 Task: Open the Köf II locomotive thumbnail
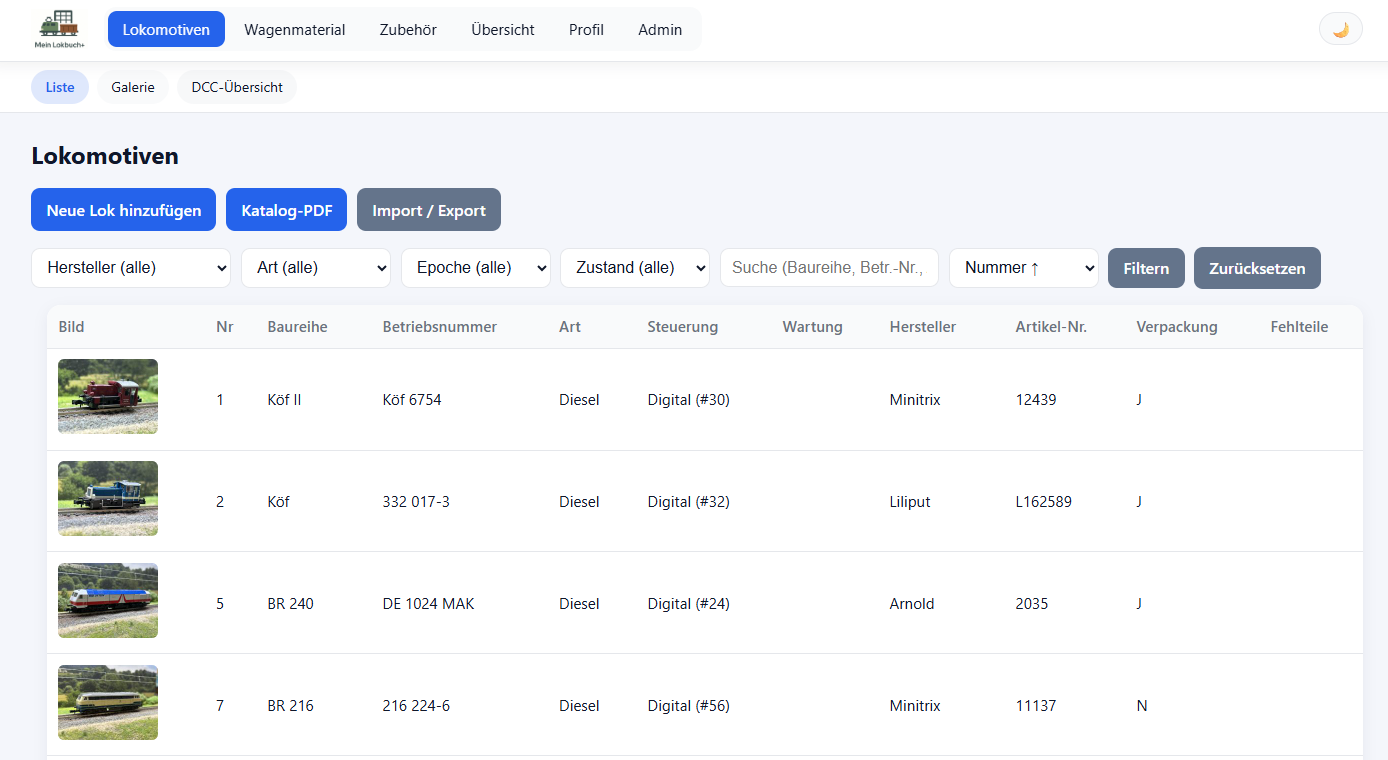(108, 396)
